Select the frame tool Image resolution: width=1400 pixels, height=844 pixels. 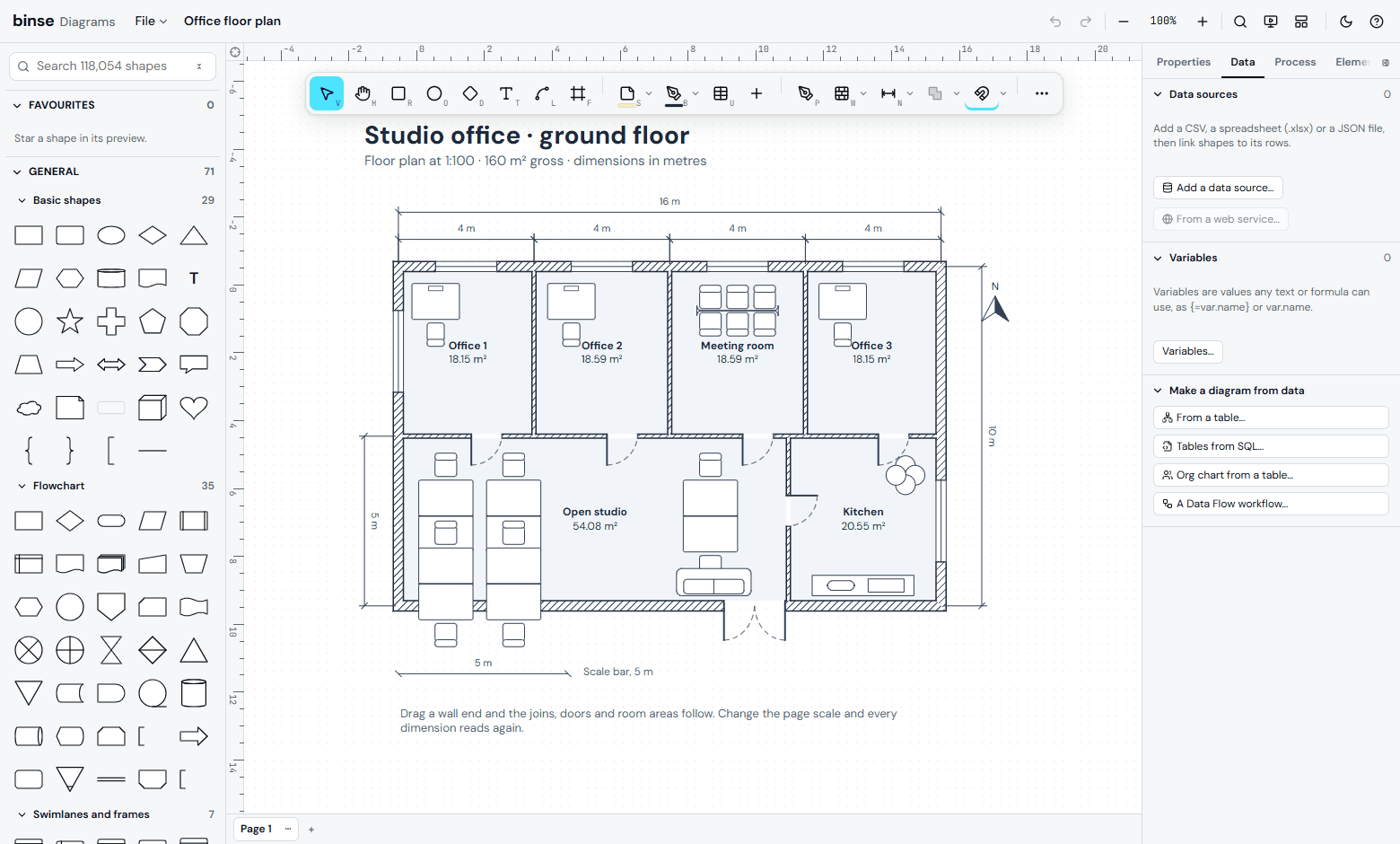(578, 93)
